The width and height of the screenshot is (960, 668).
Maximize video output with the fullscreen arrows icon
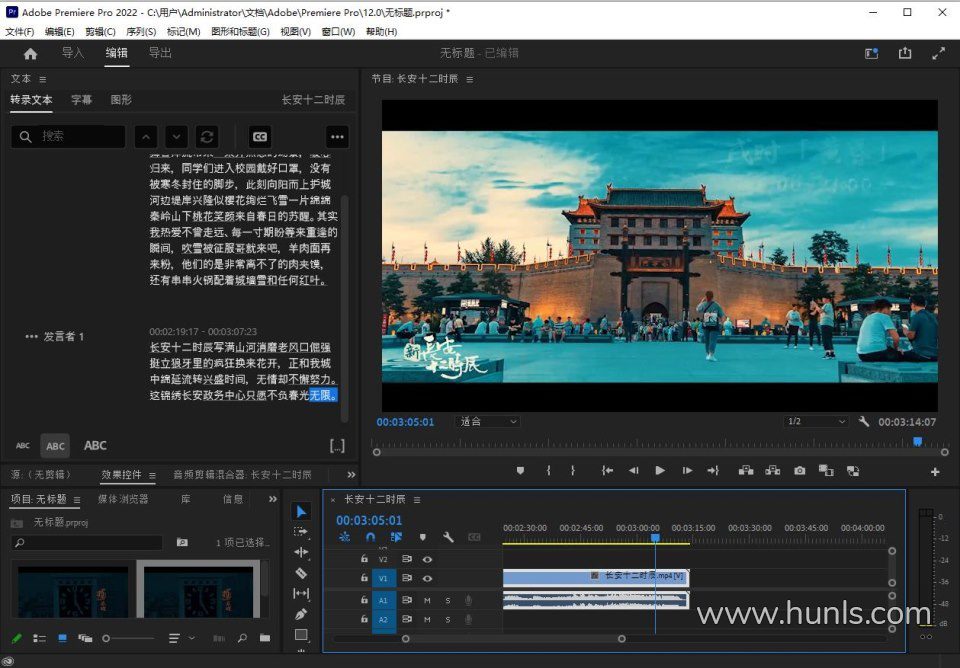[938, 54]
